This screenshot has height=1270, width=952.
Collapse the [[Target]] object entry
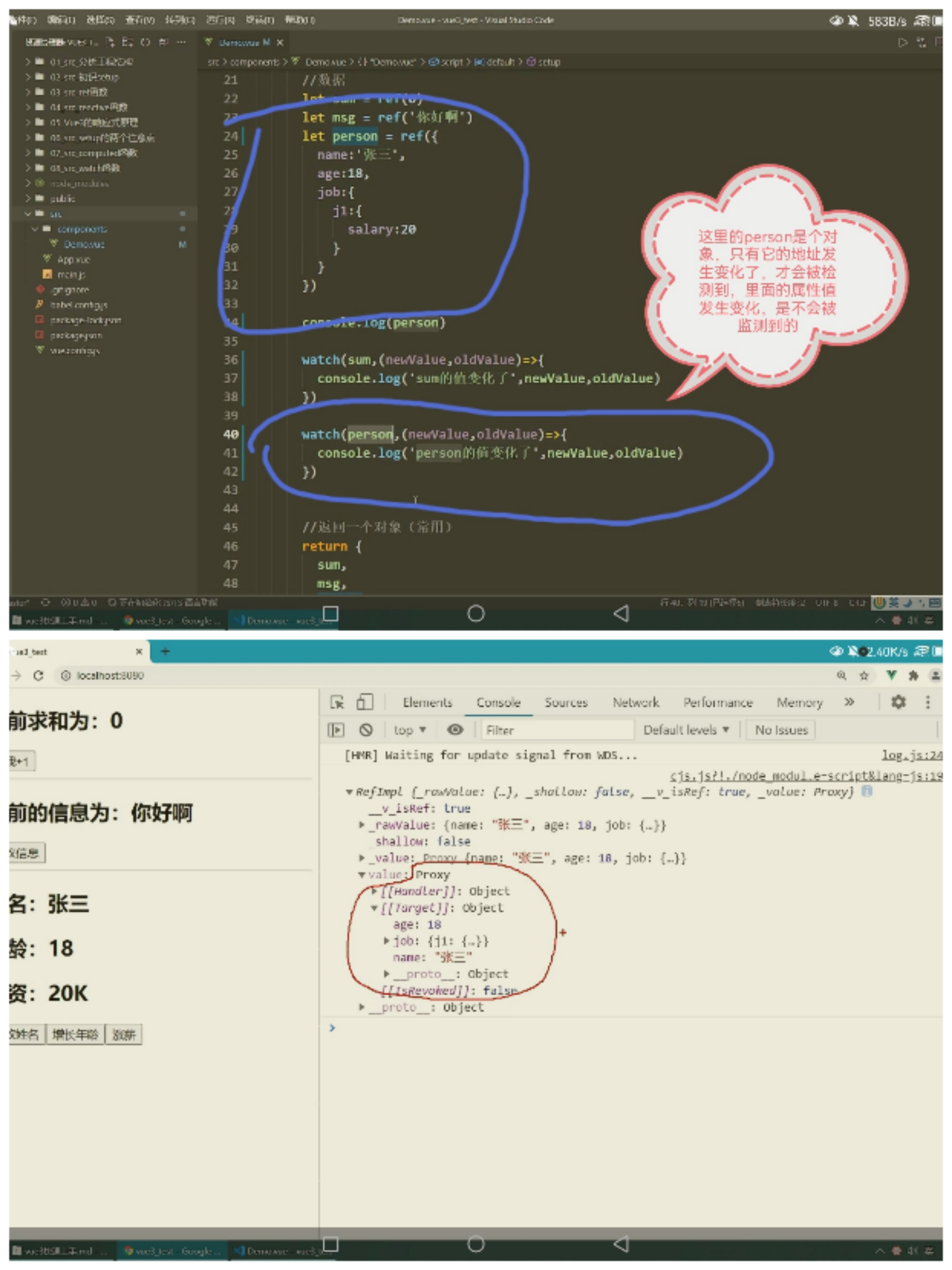click(x=374, y=908)
